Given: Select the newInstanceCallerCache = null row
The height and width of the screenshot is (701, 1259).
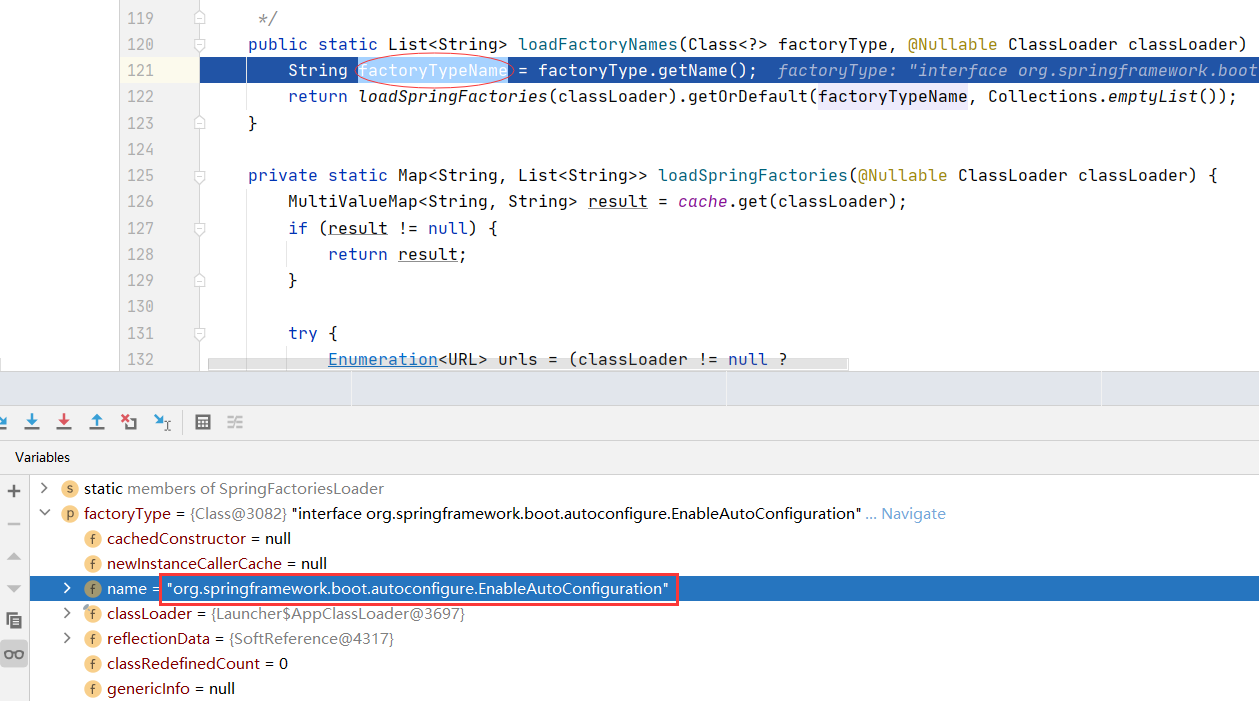Looking at the screenshot, I should [644, 563].
